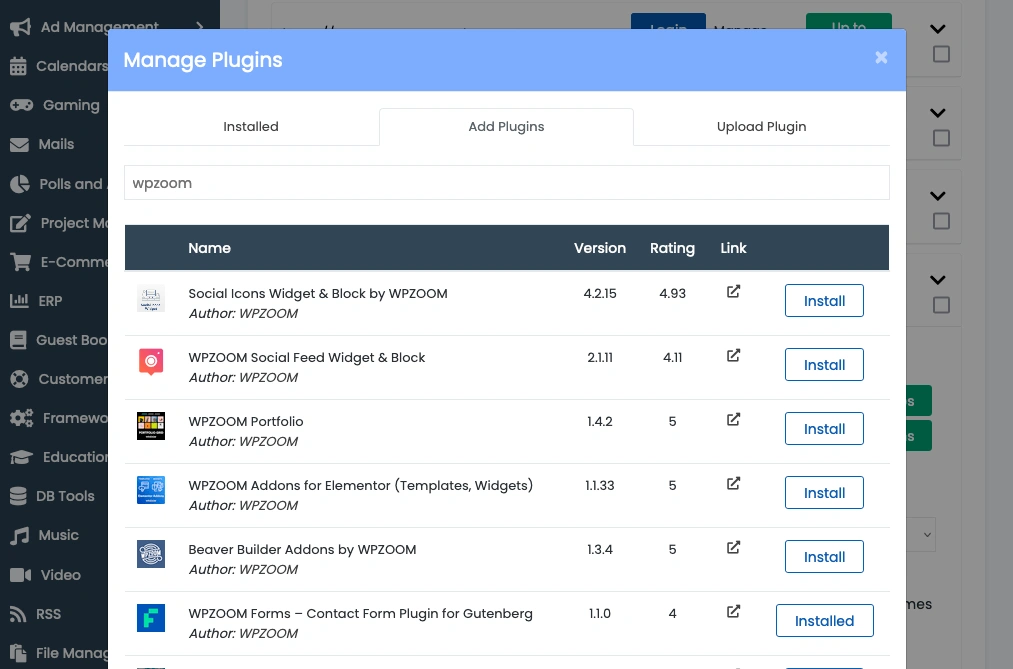
Task: Install WPZOOM Addons for Elementor
Action: point(824,493)
